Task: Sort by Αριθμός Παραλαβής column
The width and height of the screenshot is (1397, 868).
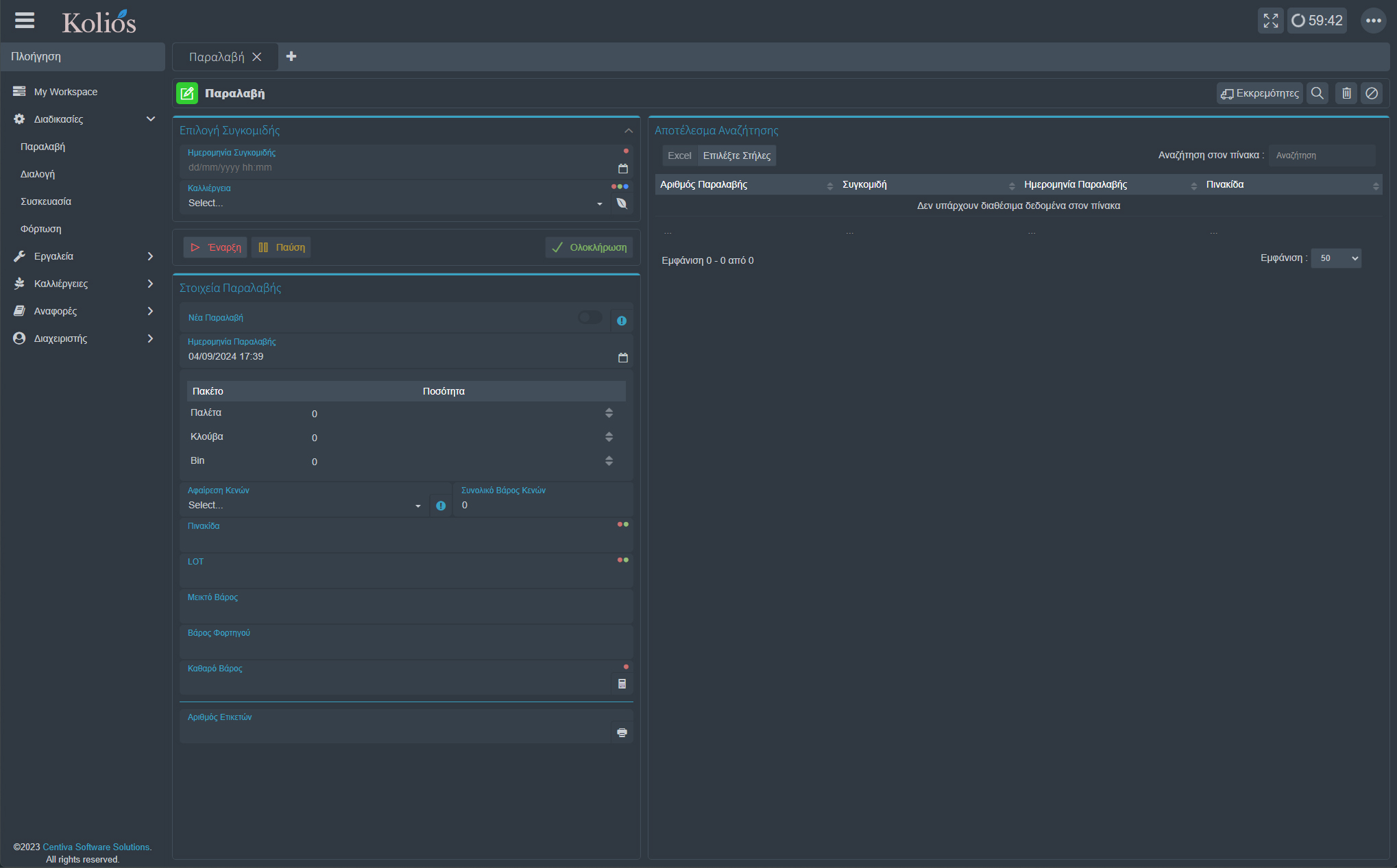Action: point(746,185)
